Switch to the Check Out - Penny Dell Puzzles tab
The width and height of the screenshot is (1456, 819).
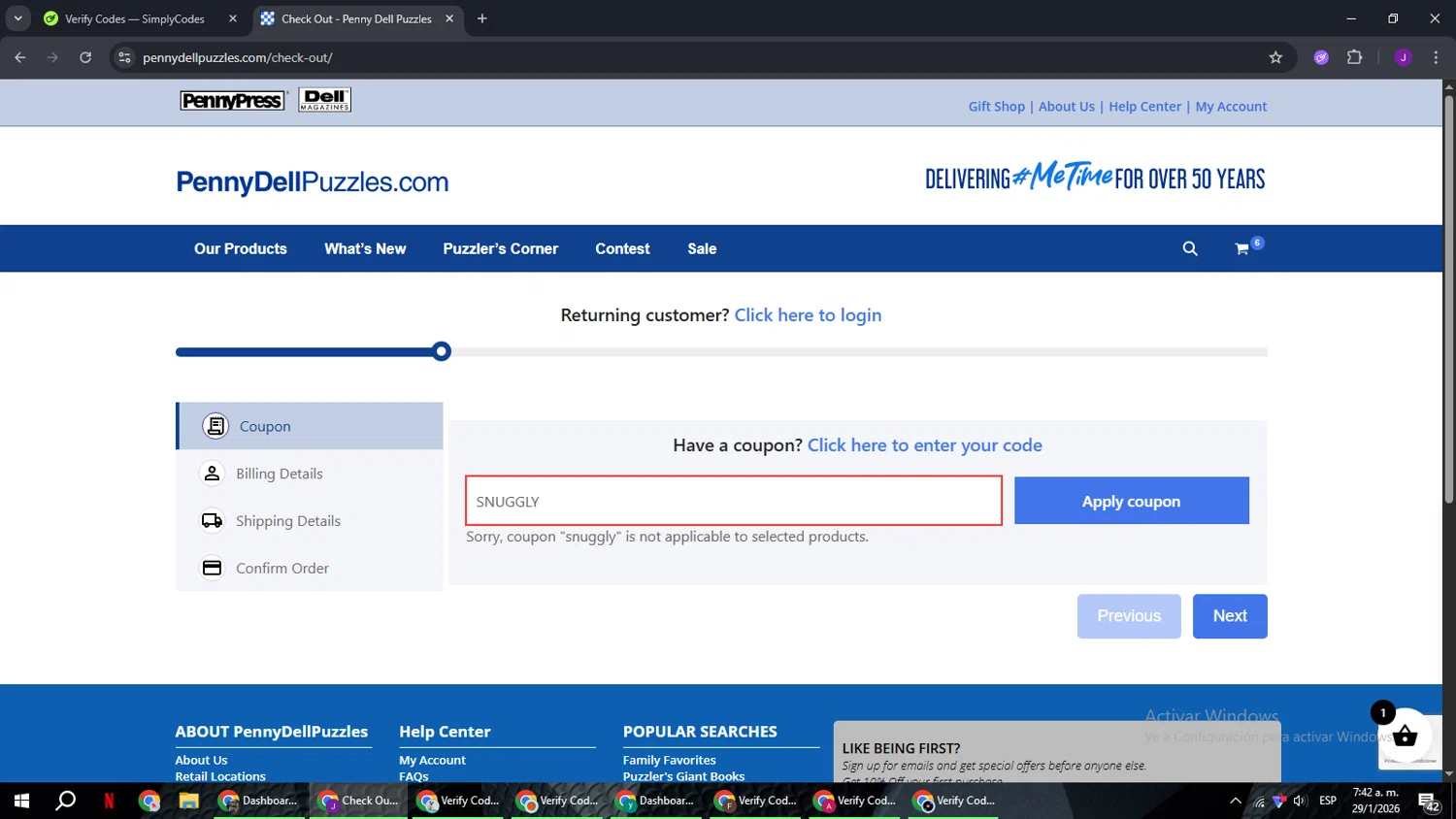(x=355, y=18)
